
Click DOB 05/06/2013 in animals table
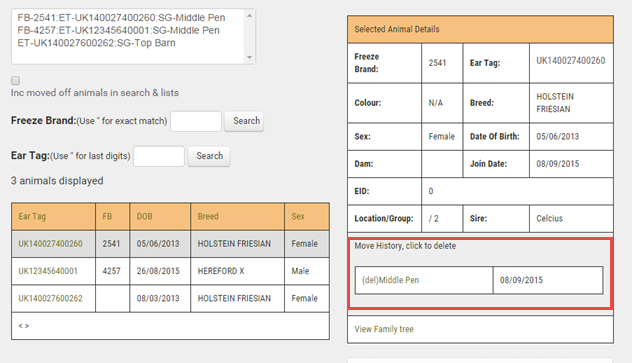(158, 244)
